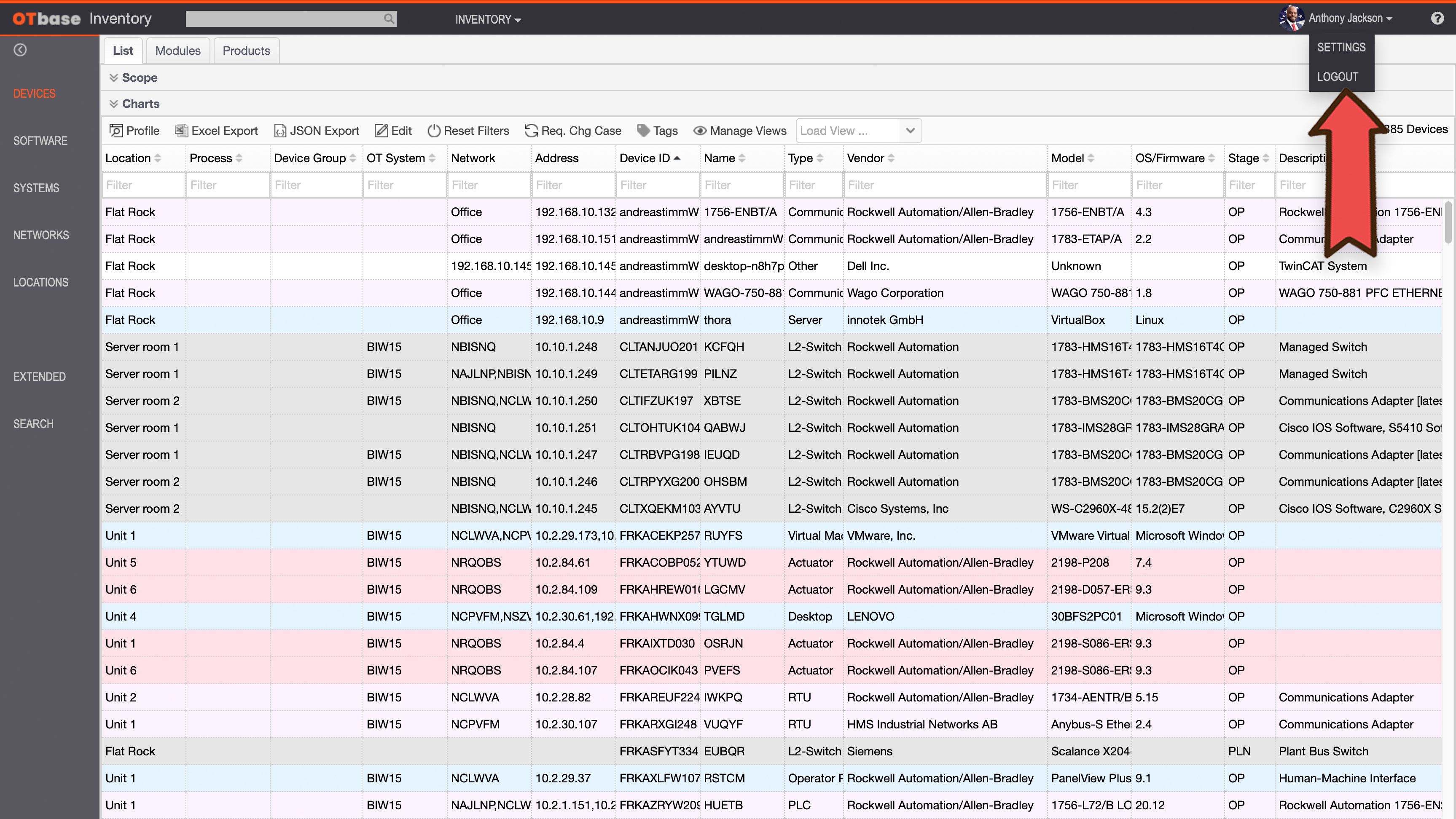The image size is (1456, 819).
Task: Select the "Scalance X204" model cell
Action: point(1089,751)
